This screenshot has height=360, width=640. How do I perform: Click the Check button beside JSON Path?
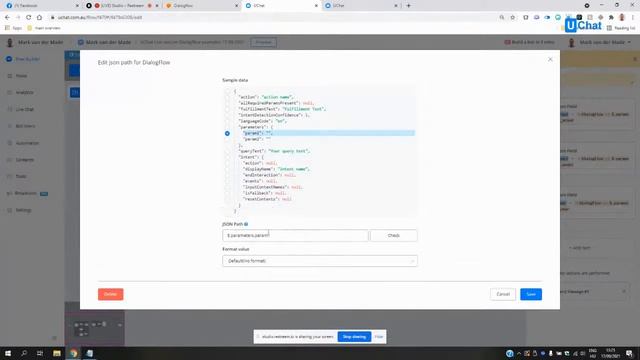393,236
